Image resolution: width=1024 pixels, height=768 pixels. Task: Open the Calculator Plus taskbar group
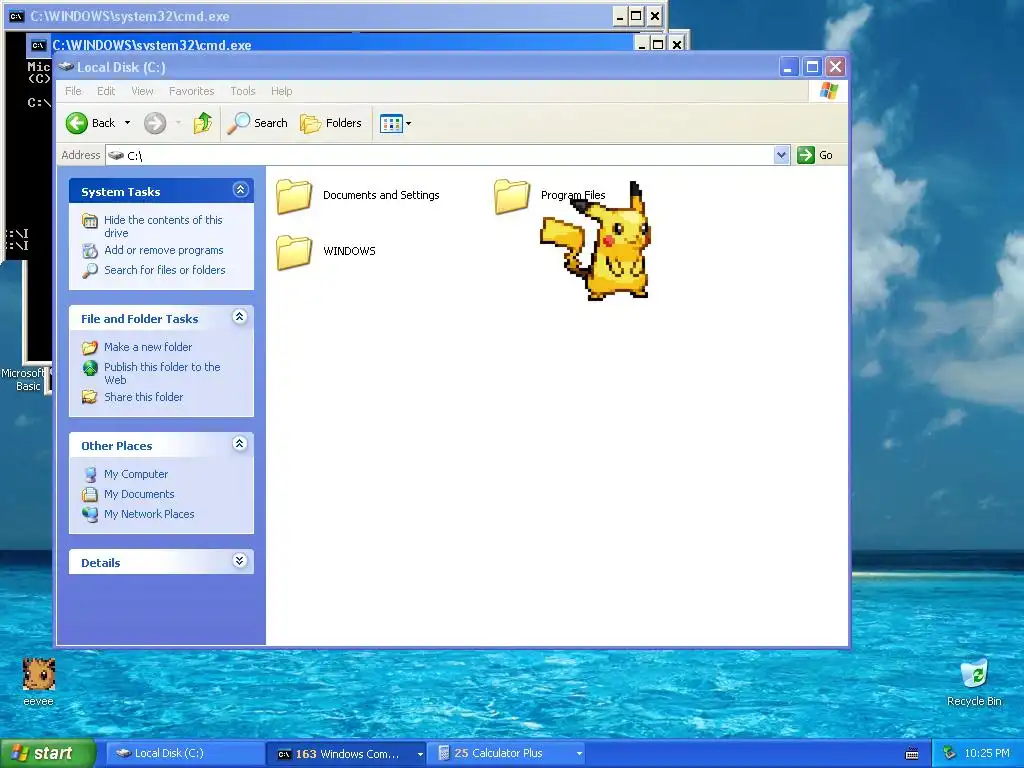(x=507, y=753)
